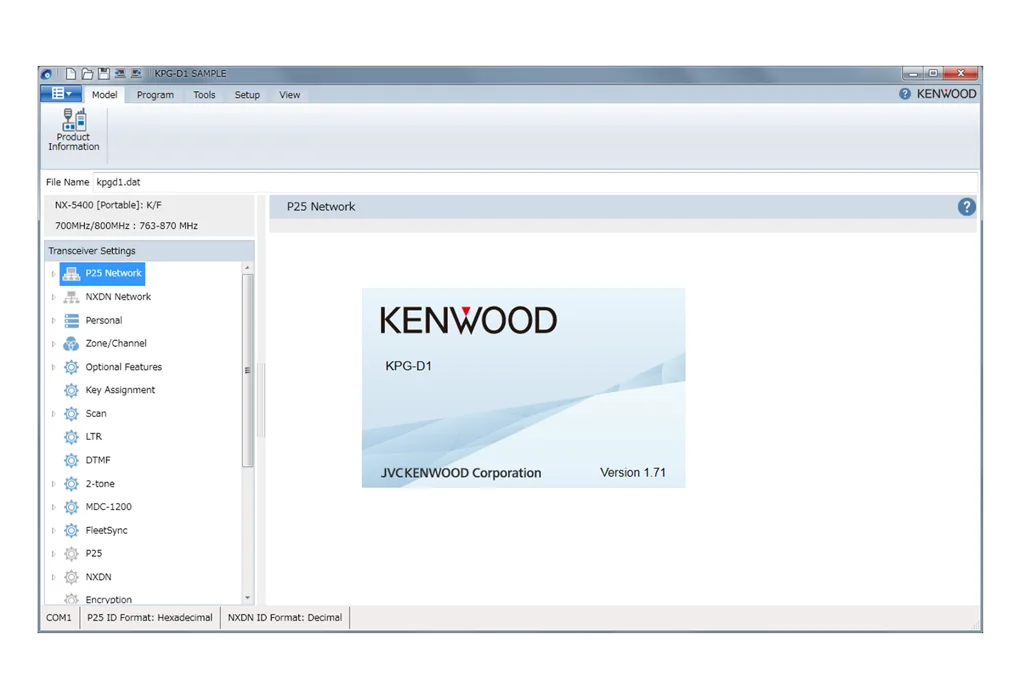Click the 700MHz/800MHz : 763-870 MHz text
The image size is (1020, 700).
tap(126, 226)
